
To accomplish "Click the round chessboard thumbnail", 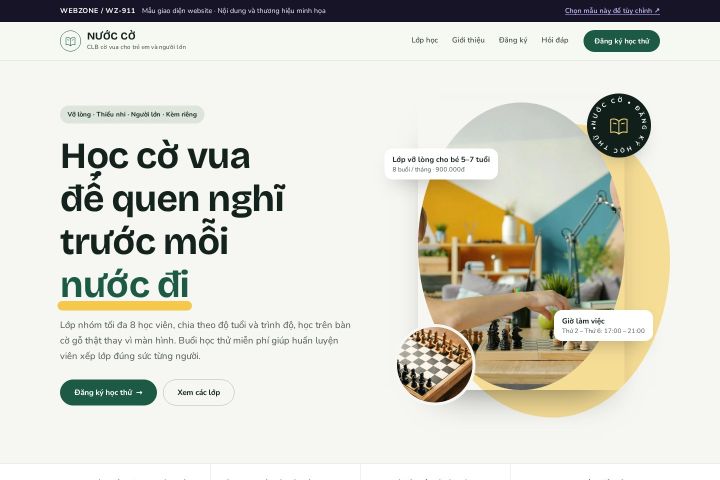I will pyautogui.click(x=434, y=364).
